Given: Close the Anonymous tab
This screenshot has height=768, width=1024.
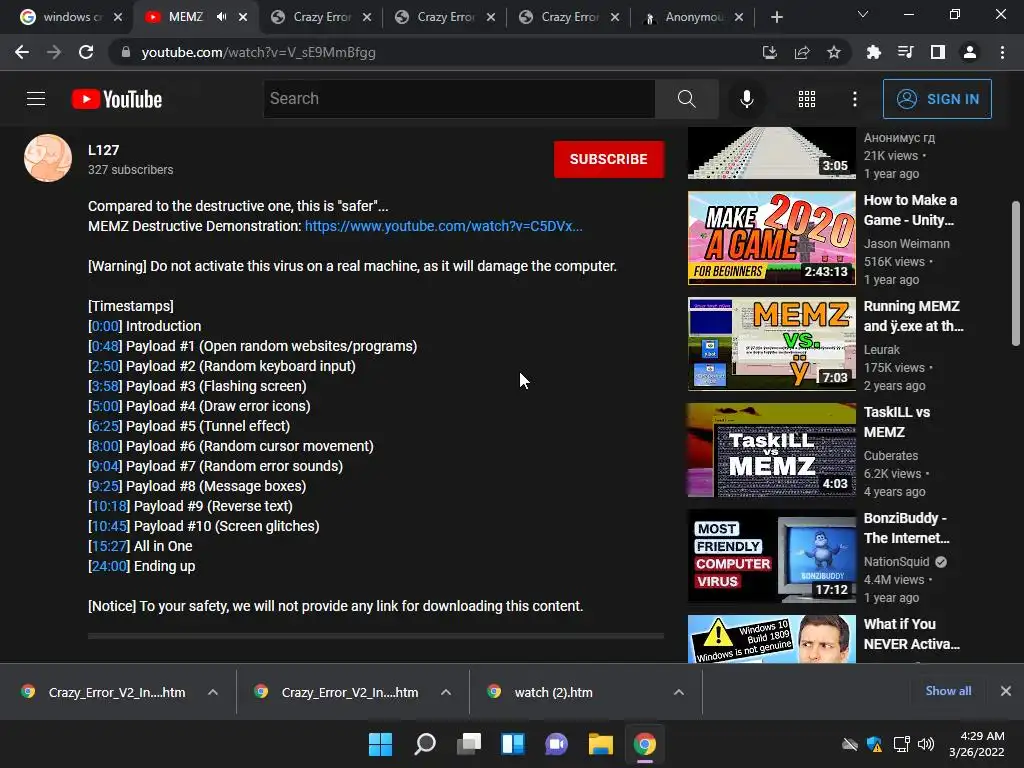Looking at the screenshot, I should (x=739, y=17).
